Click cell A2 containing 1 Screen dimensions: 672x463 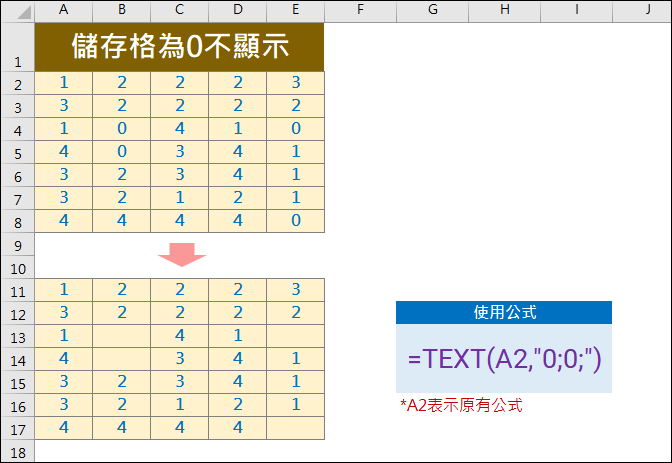[63, 83]
